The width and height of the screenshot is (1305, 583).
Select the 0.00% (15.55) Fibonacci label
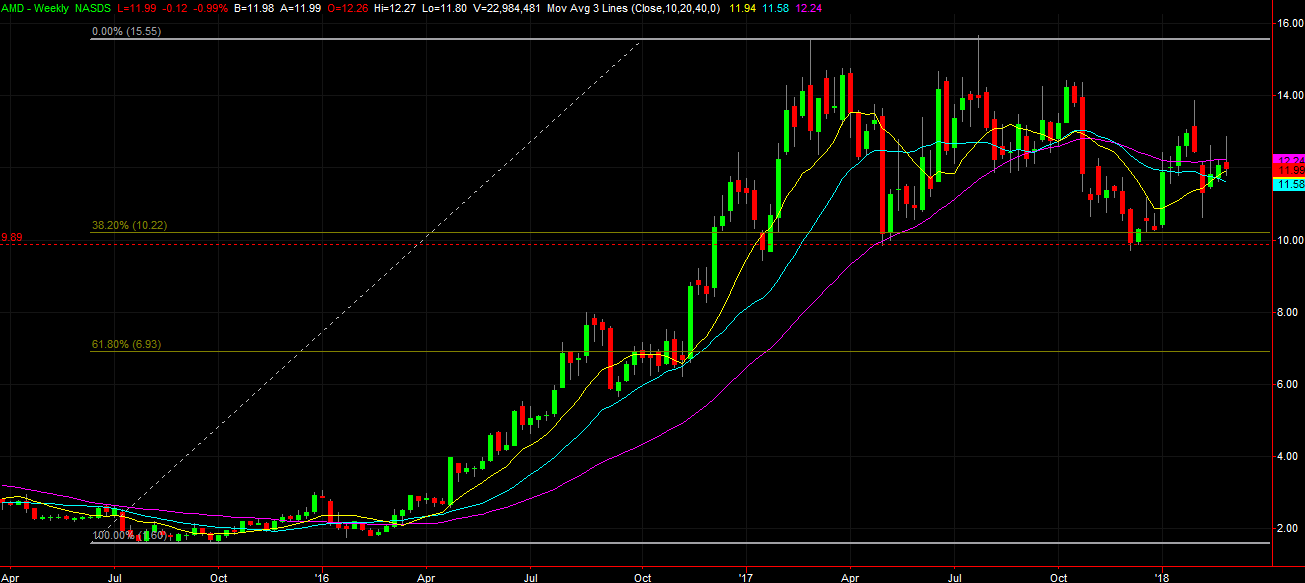click(x=127, y=32)
